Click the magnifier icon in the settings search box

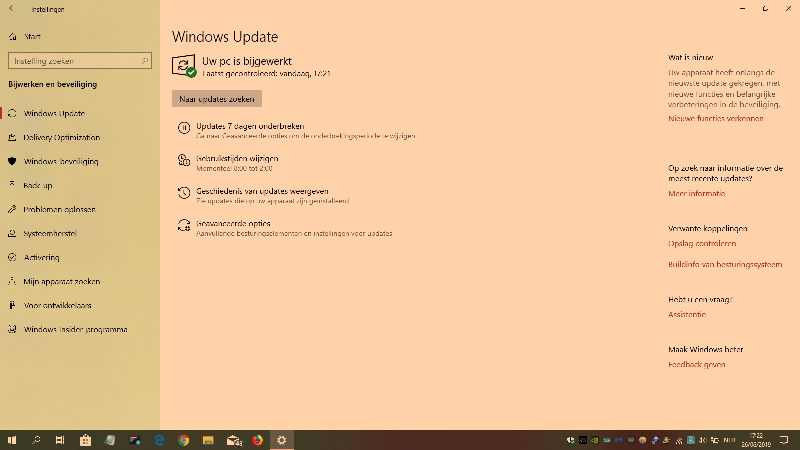tap(144, 61)
